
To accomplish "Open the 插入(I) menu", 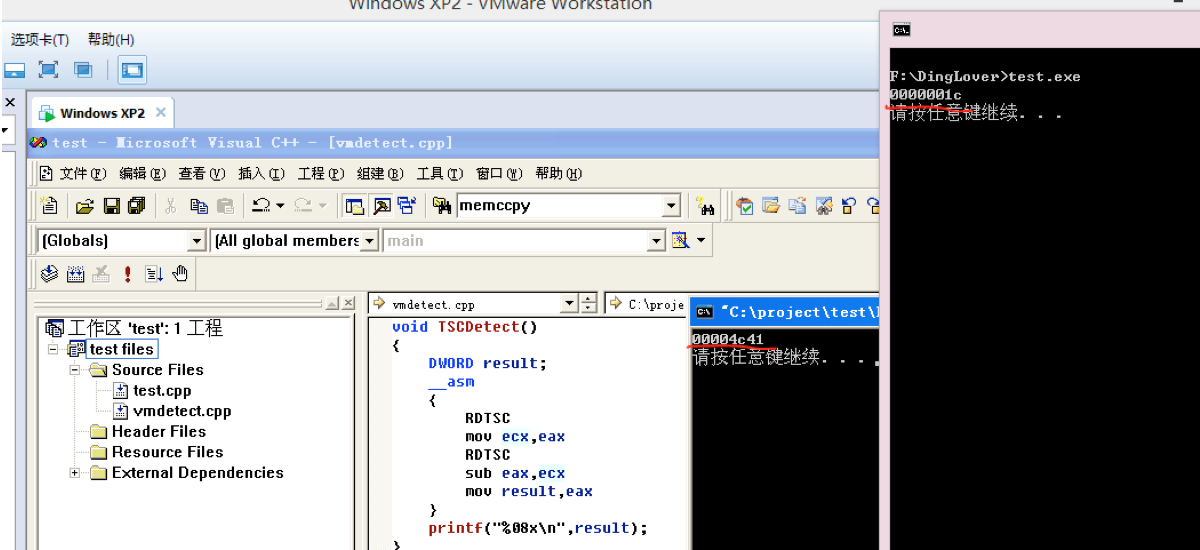I will 261,173.
